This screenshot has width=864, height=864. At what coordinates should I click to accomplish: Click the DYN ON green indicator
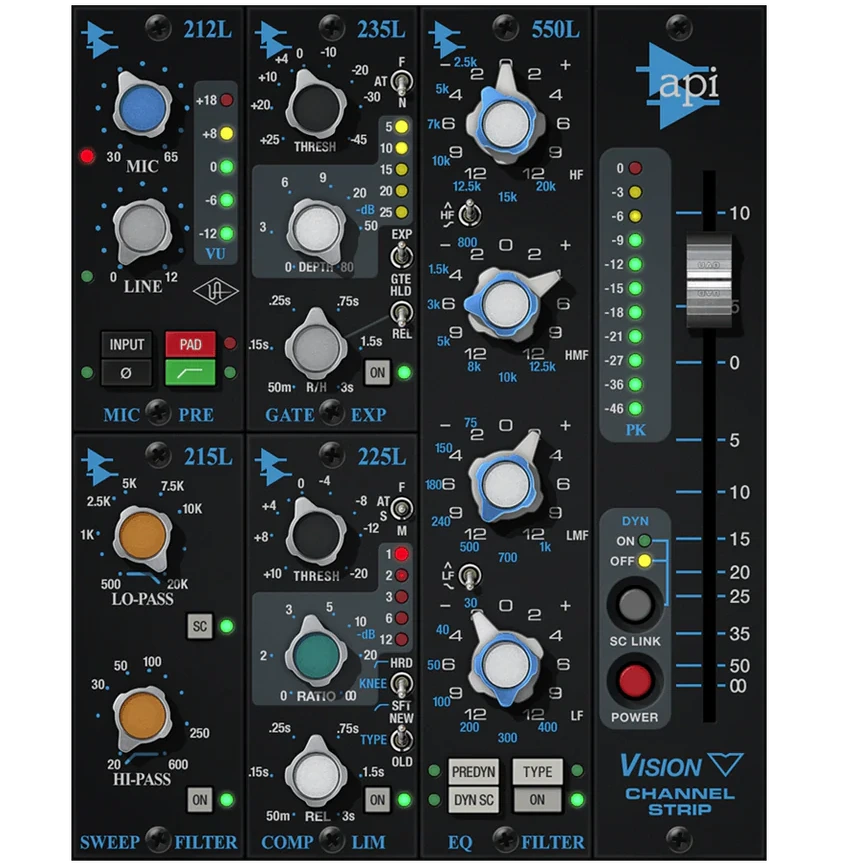tap(644, 541)
